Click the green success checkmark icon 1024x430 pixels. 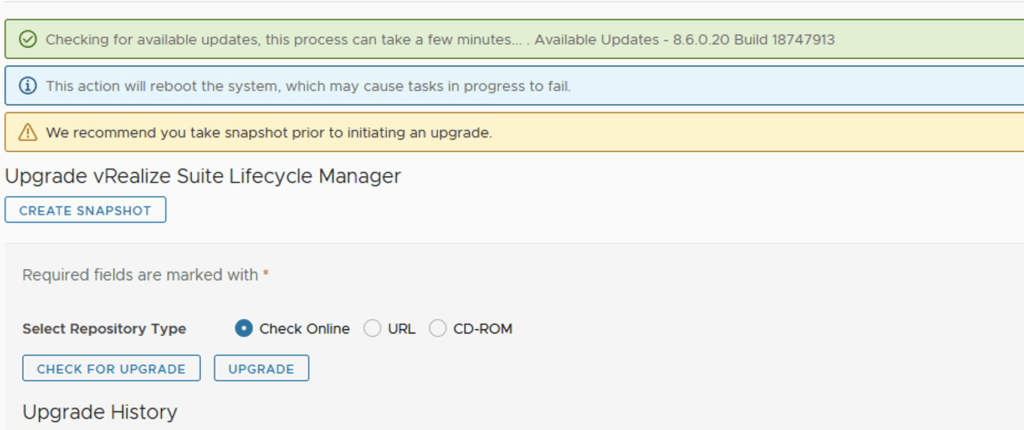(x=28, y=40)
